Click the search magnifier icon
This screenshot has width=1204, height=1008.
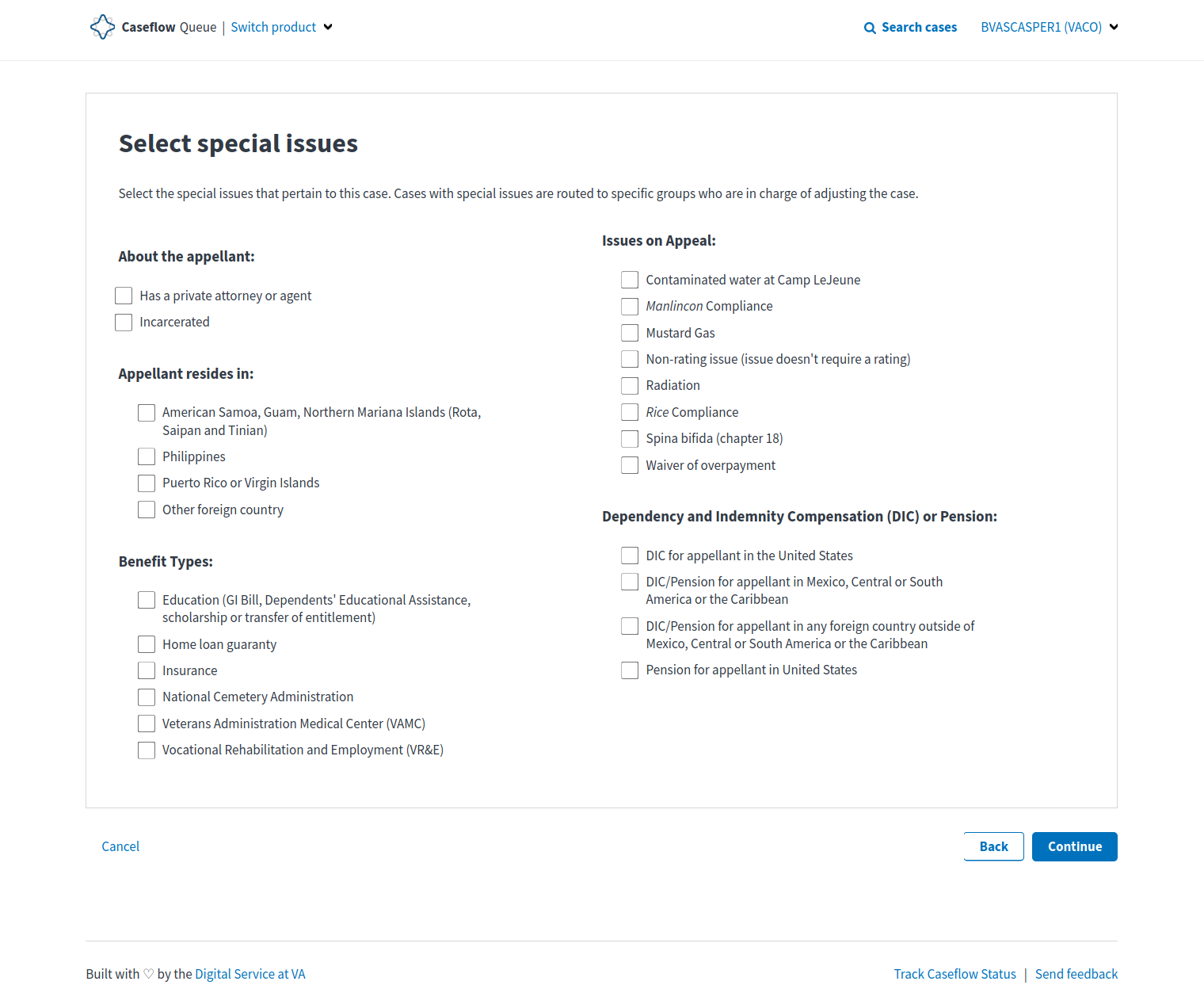point(870,28)
